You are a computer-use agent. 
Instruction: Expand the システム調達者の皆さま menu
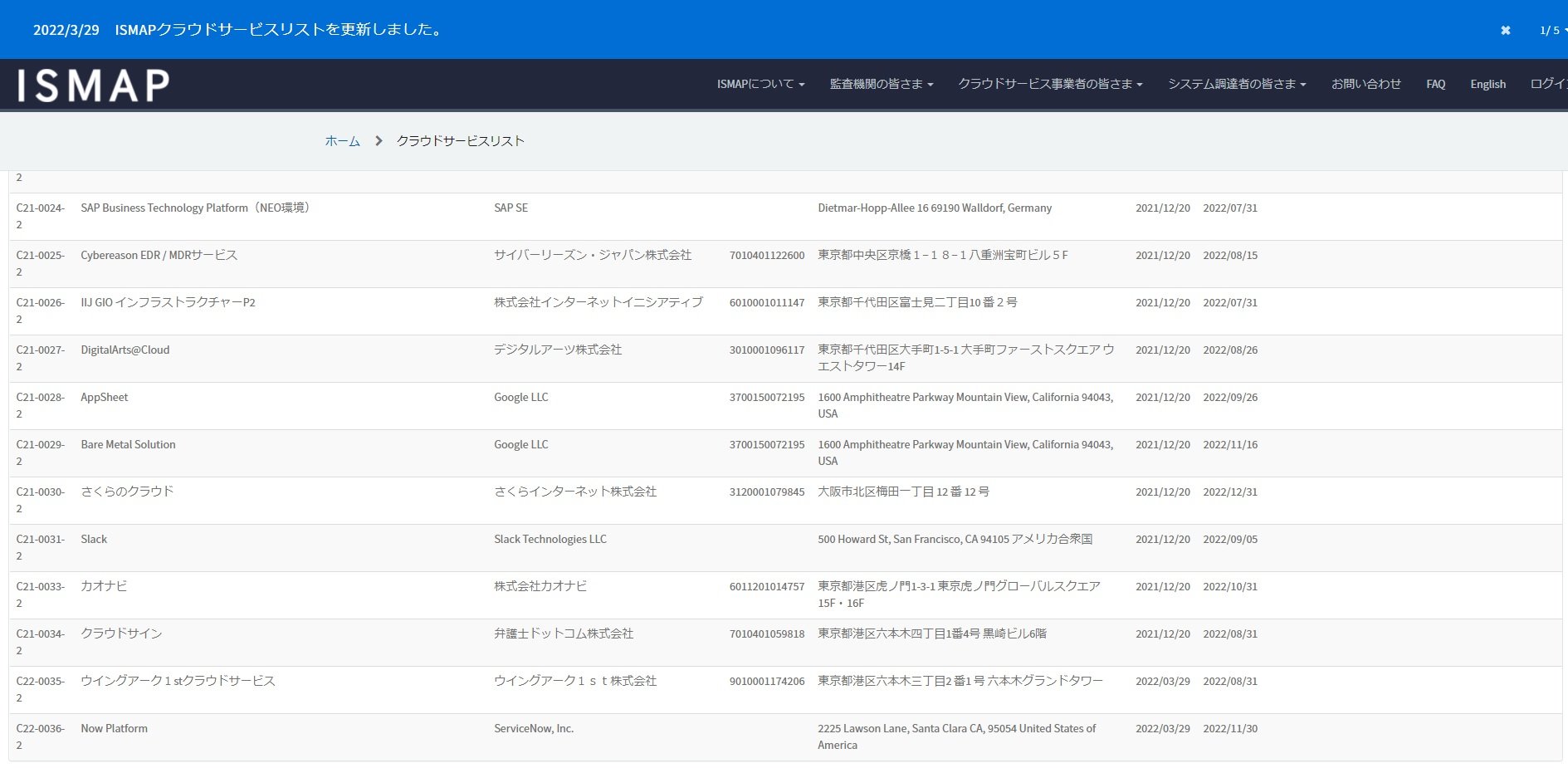pyautogui.click(x=1237, y=84)
